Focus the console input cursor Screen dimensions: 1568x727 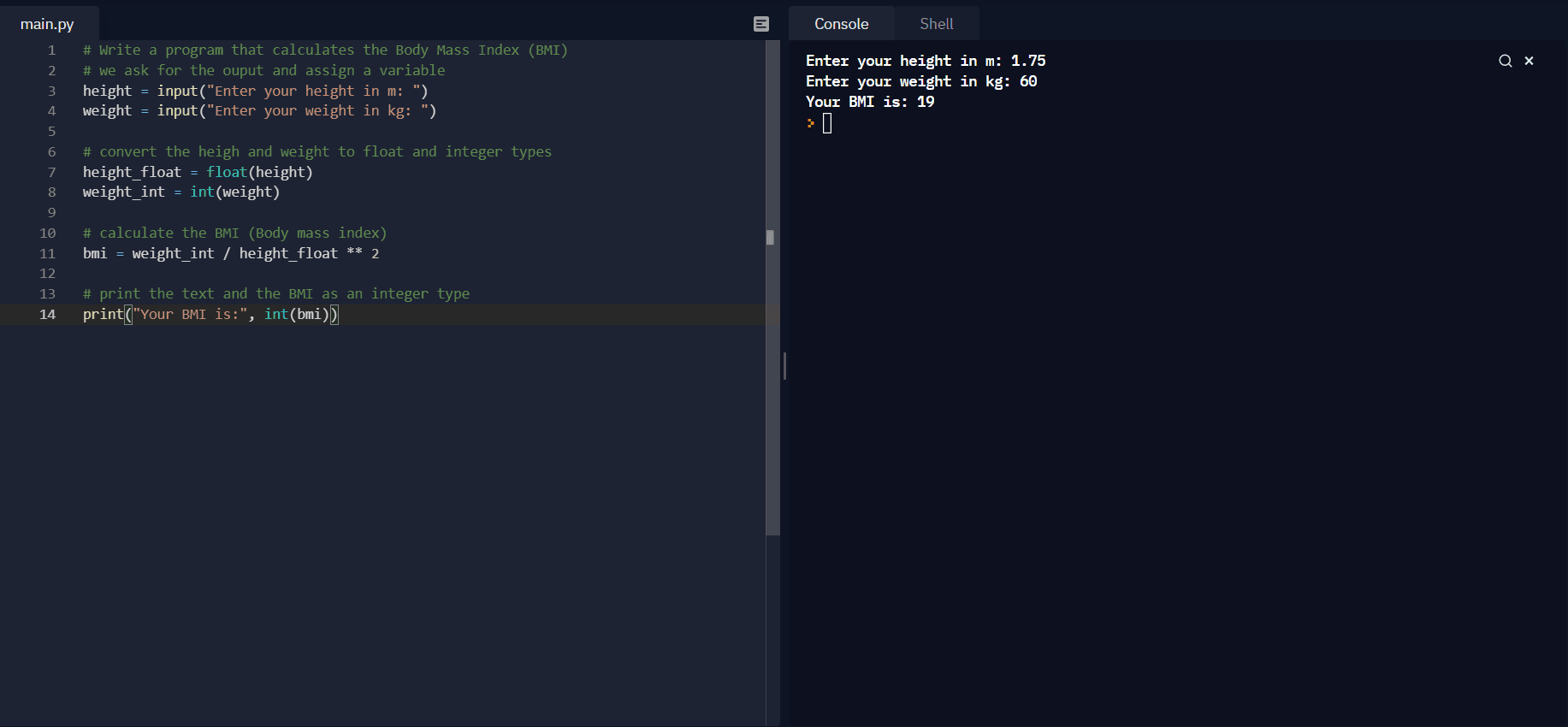click(827, 123)
